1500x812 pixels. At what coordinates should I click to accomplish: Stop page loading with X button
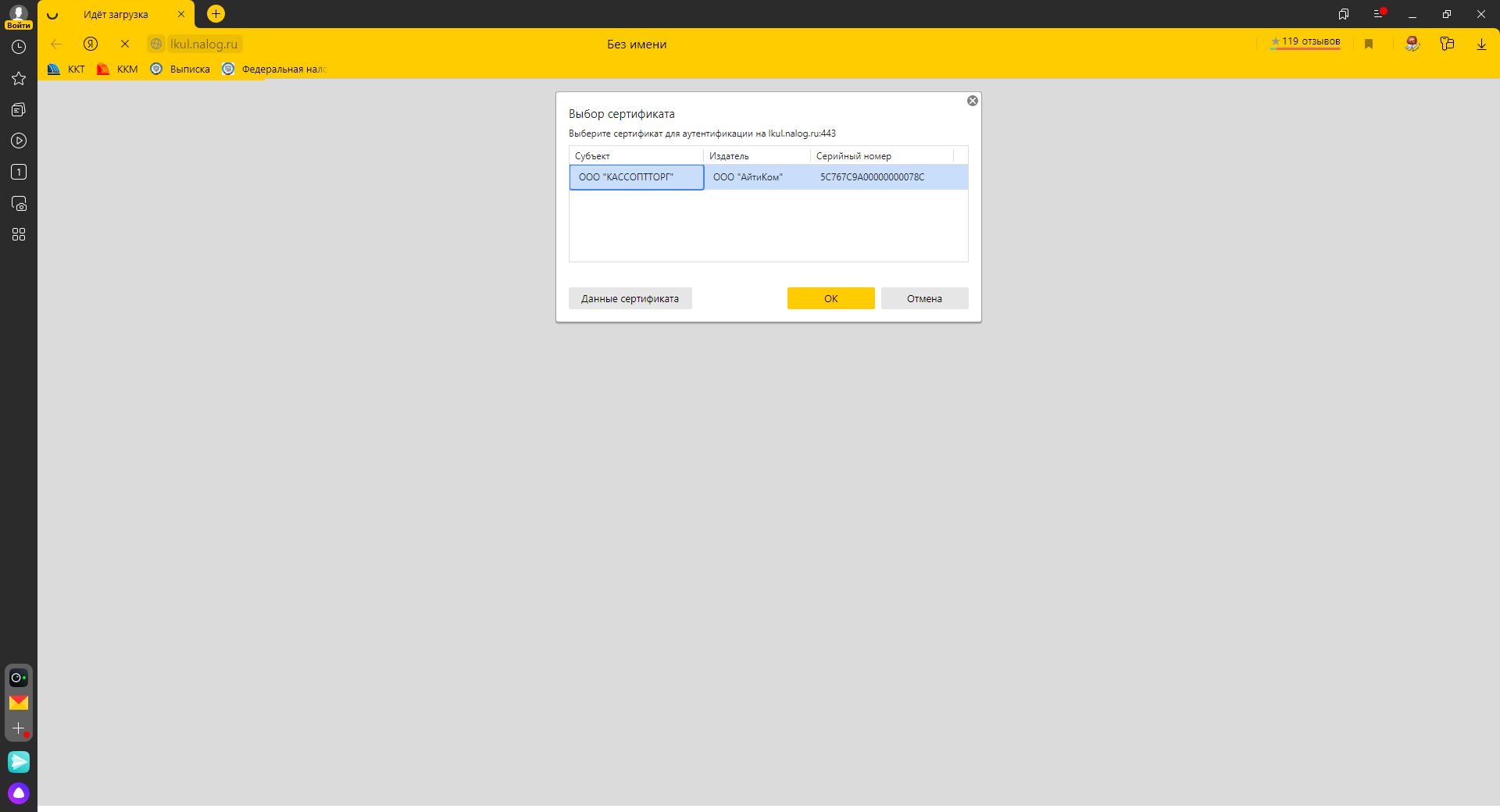click(x=125, y=45)
